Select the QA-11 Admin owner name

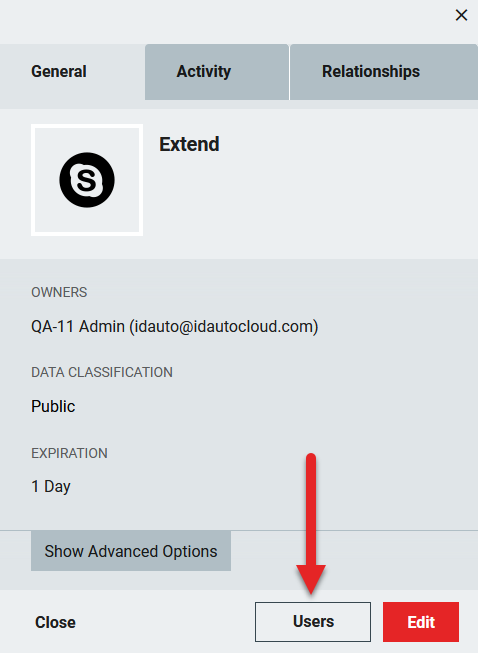coord(78,326)
